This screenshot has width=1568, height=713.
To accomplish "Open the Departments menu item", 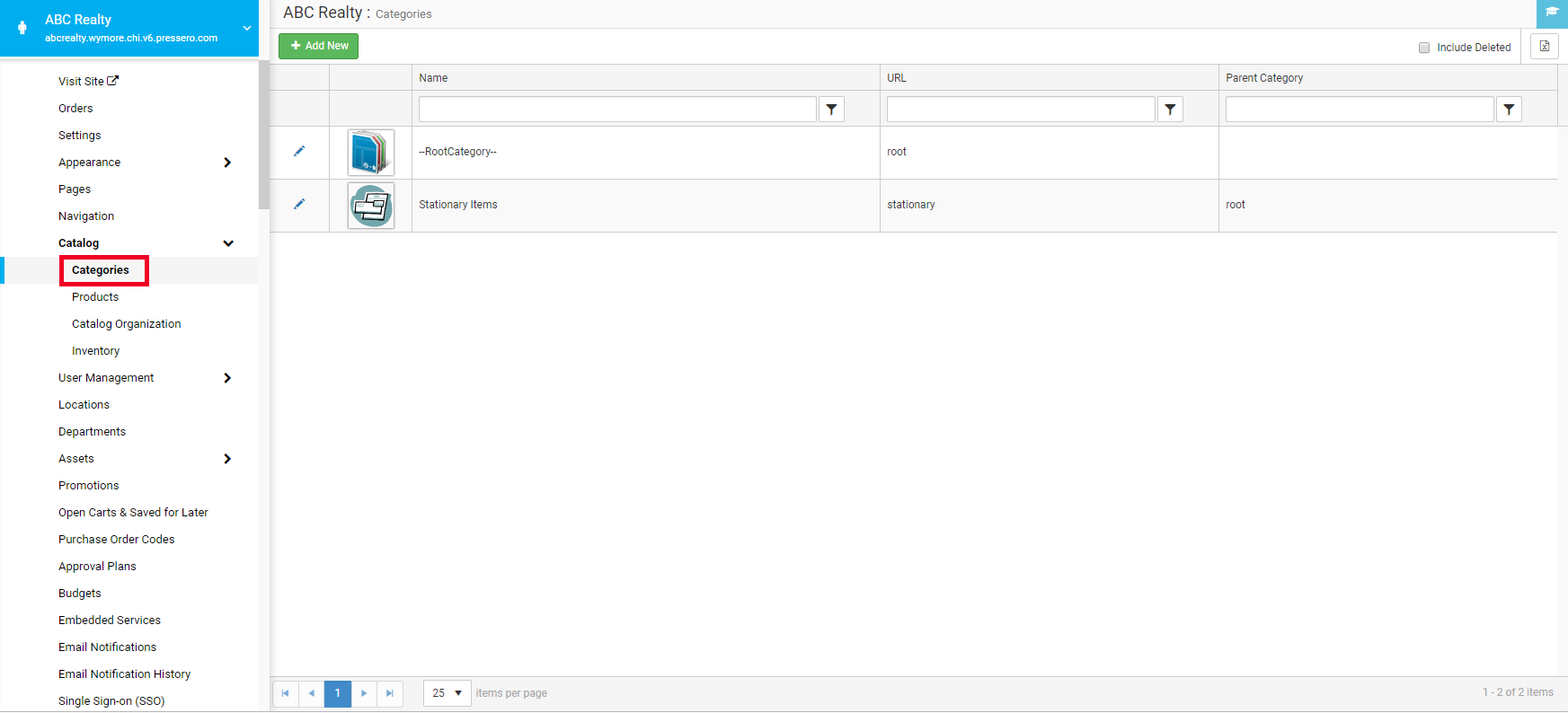I will tap(93, 432).
